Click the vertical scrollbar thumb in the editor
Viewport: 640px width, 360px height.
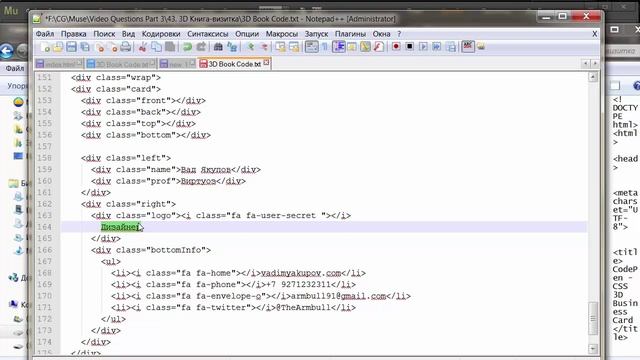(593, 318)
